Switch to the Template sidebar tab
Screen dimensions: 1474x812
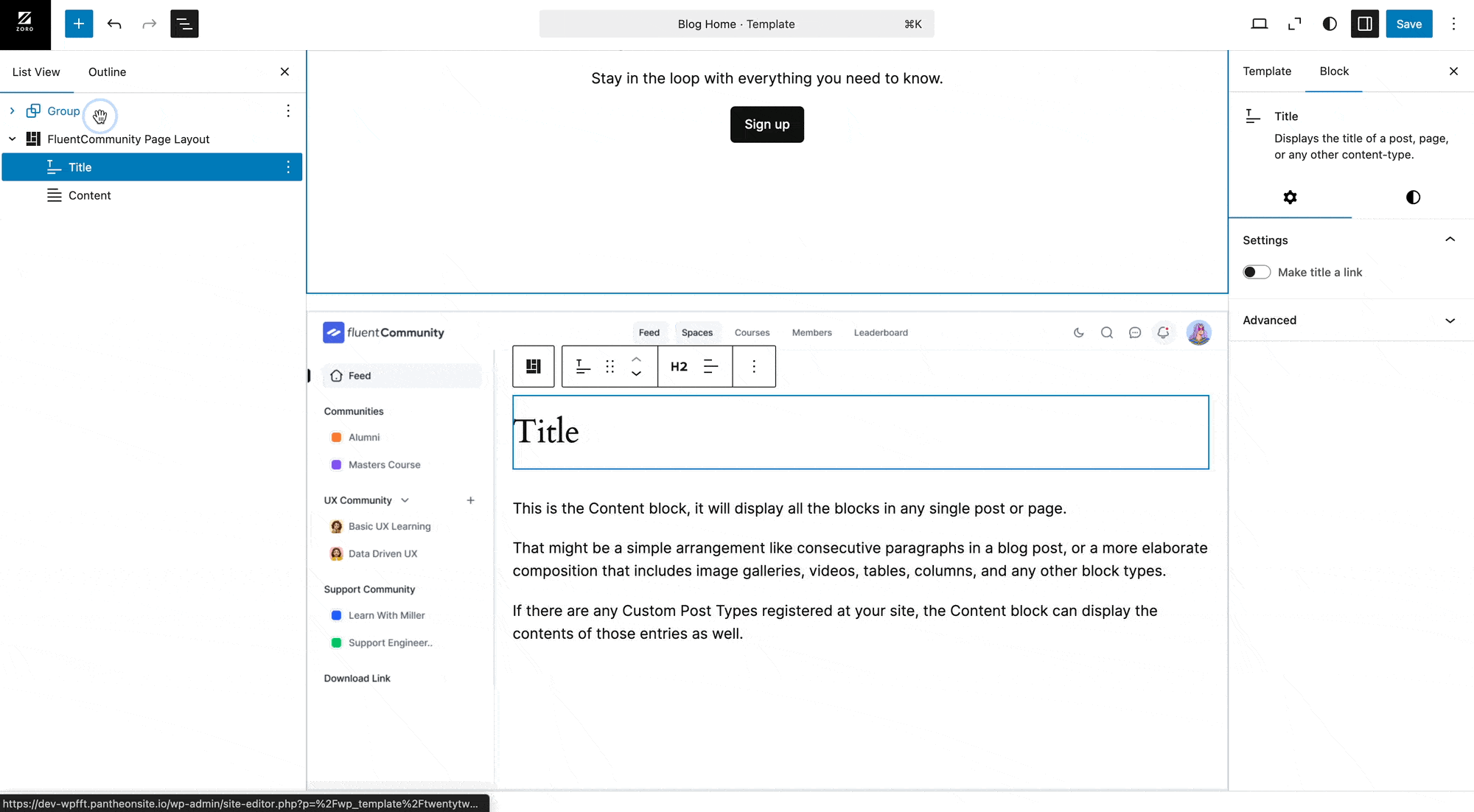coord(1267,71)
